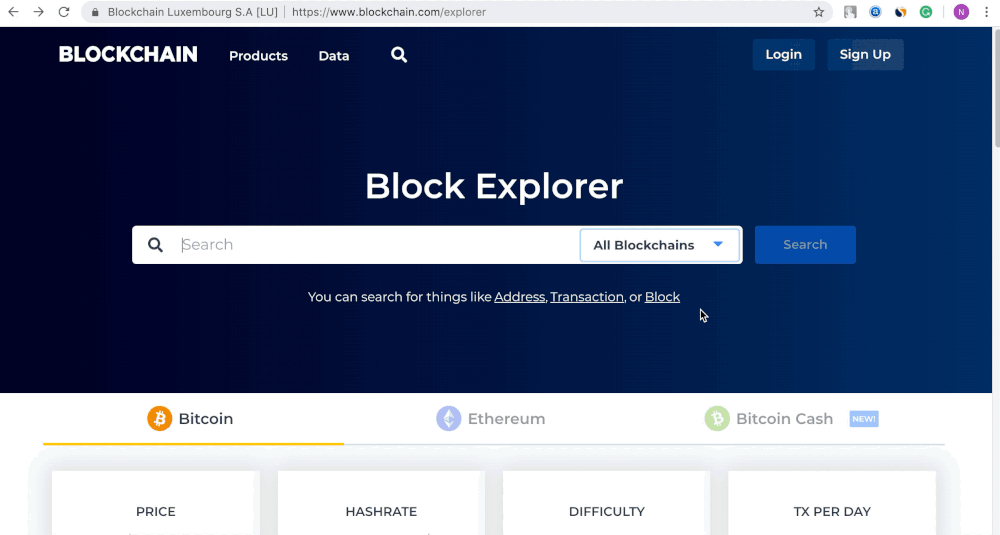Click the PRICE stat card

click(156, 503)
